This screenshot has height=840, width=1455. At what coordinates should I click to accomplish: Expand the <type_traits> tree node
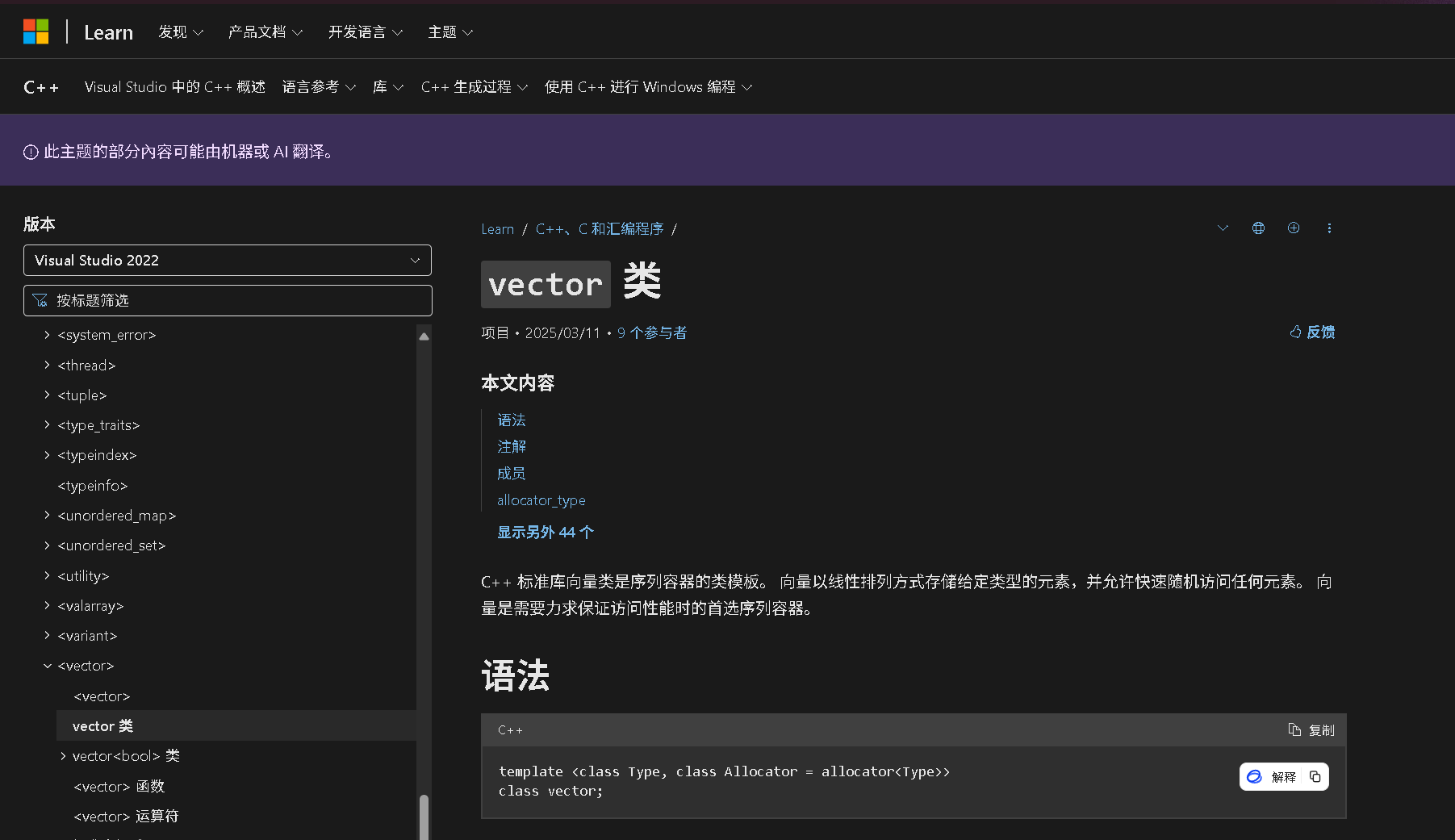click(x=47, y=425)
